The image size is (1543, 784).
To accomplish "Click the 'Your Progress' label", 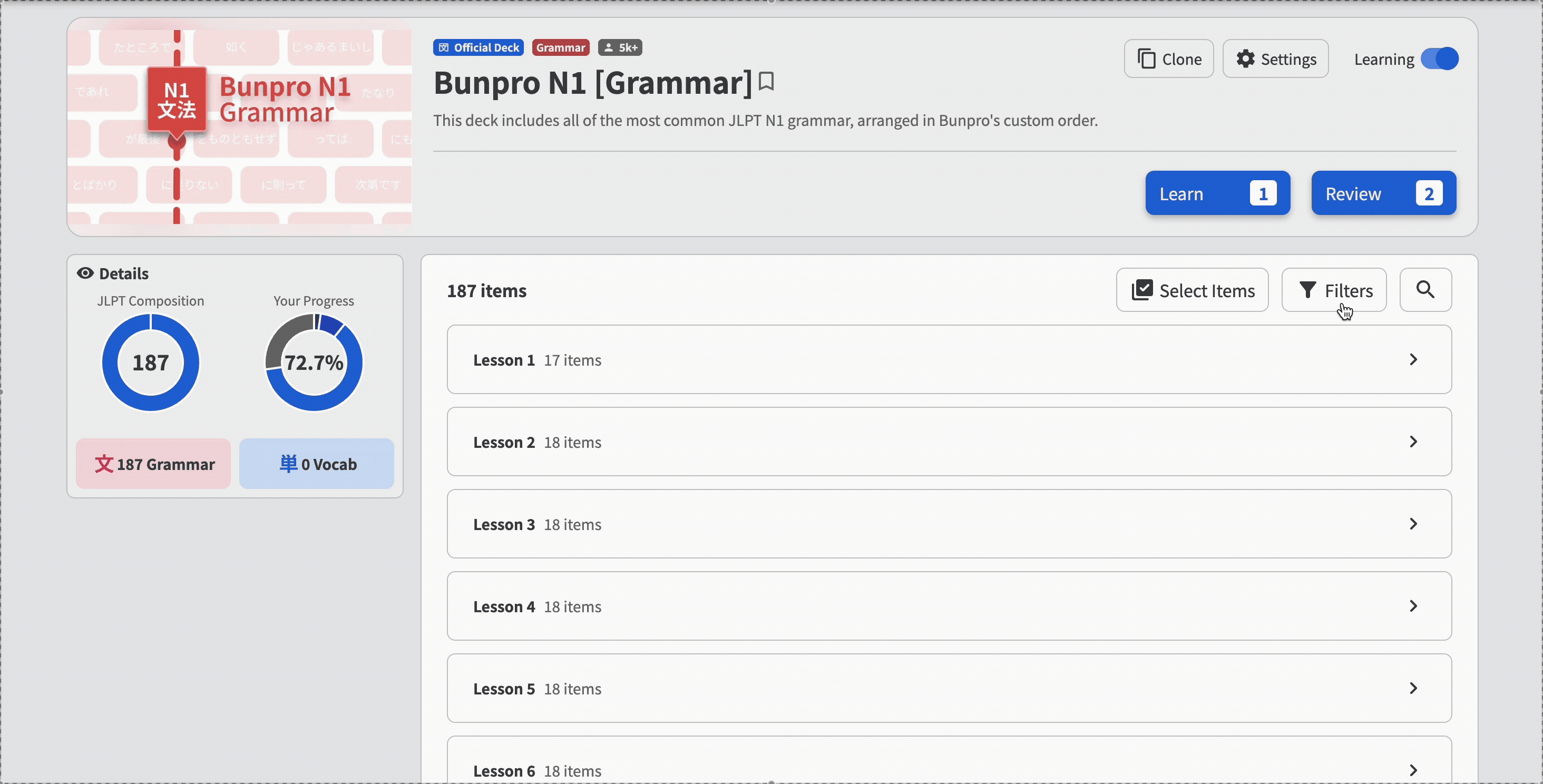I will click(313, 301).
